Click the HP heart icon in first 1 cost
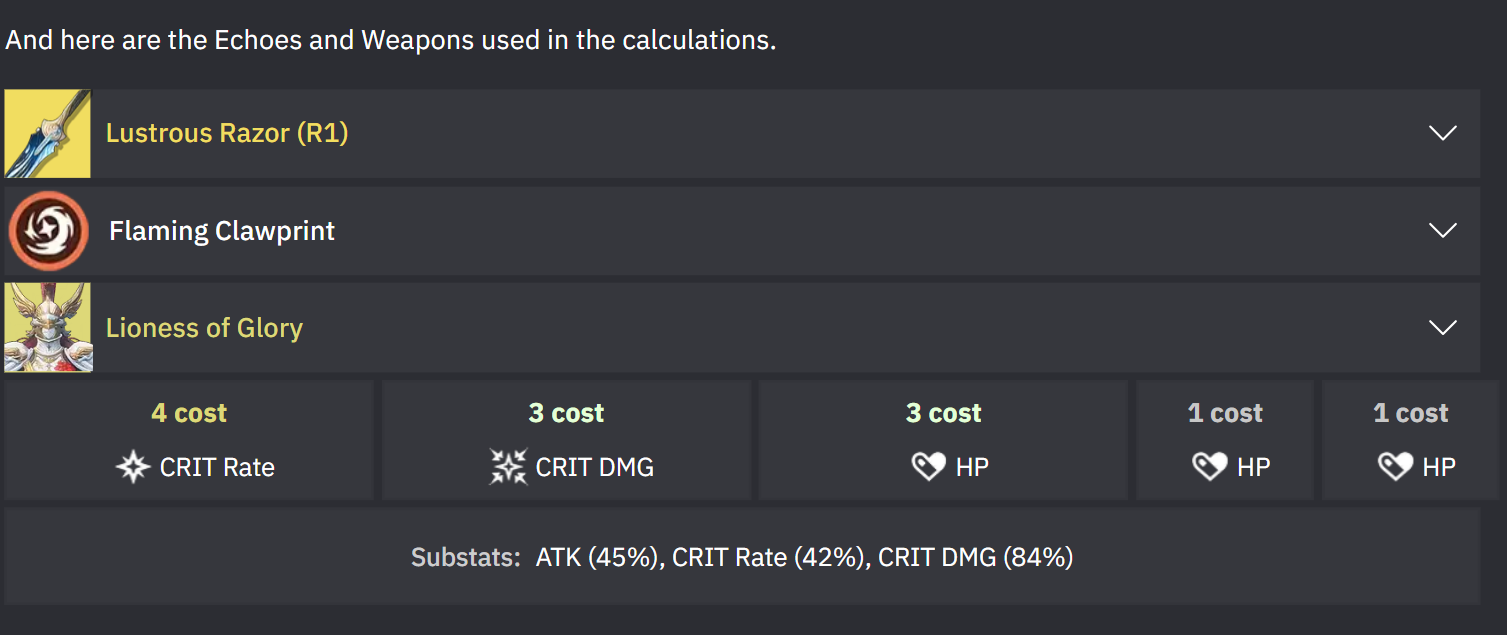Viewport: 1507px width, 635px height. pyautogui.click(x=1209, y=467)
